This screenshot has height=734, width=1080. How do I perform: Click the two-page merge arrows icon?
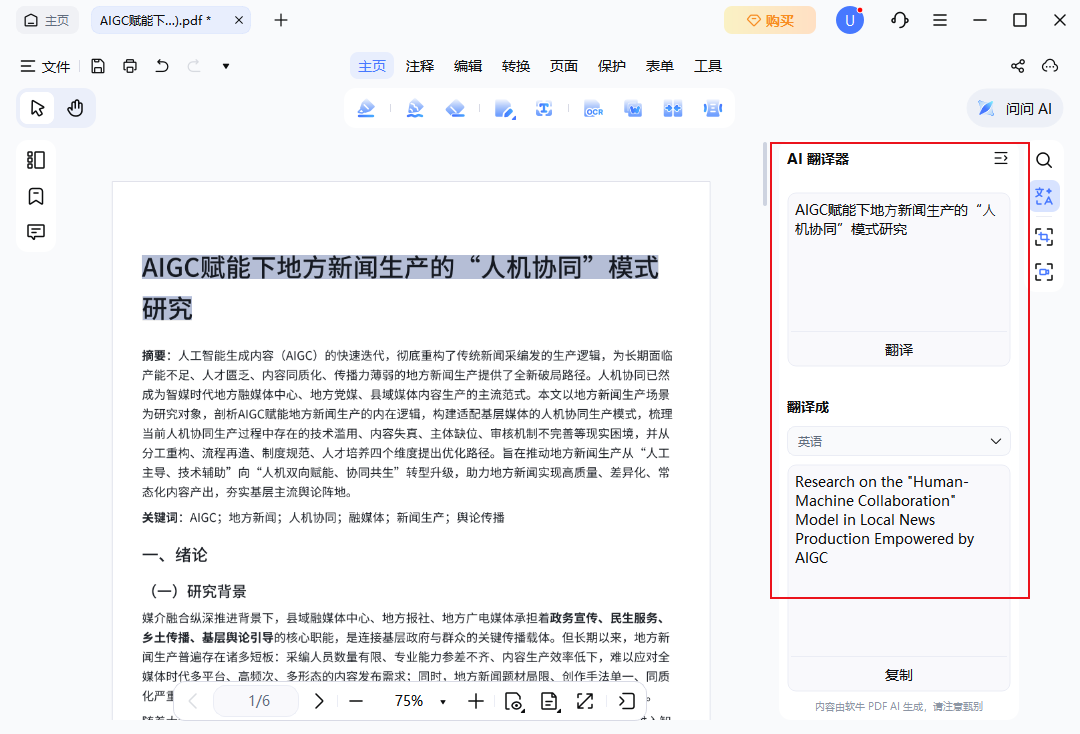click(673, 109)
